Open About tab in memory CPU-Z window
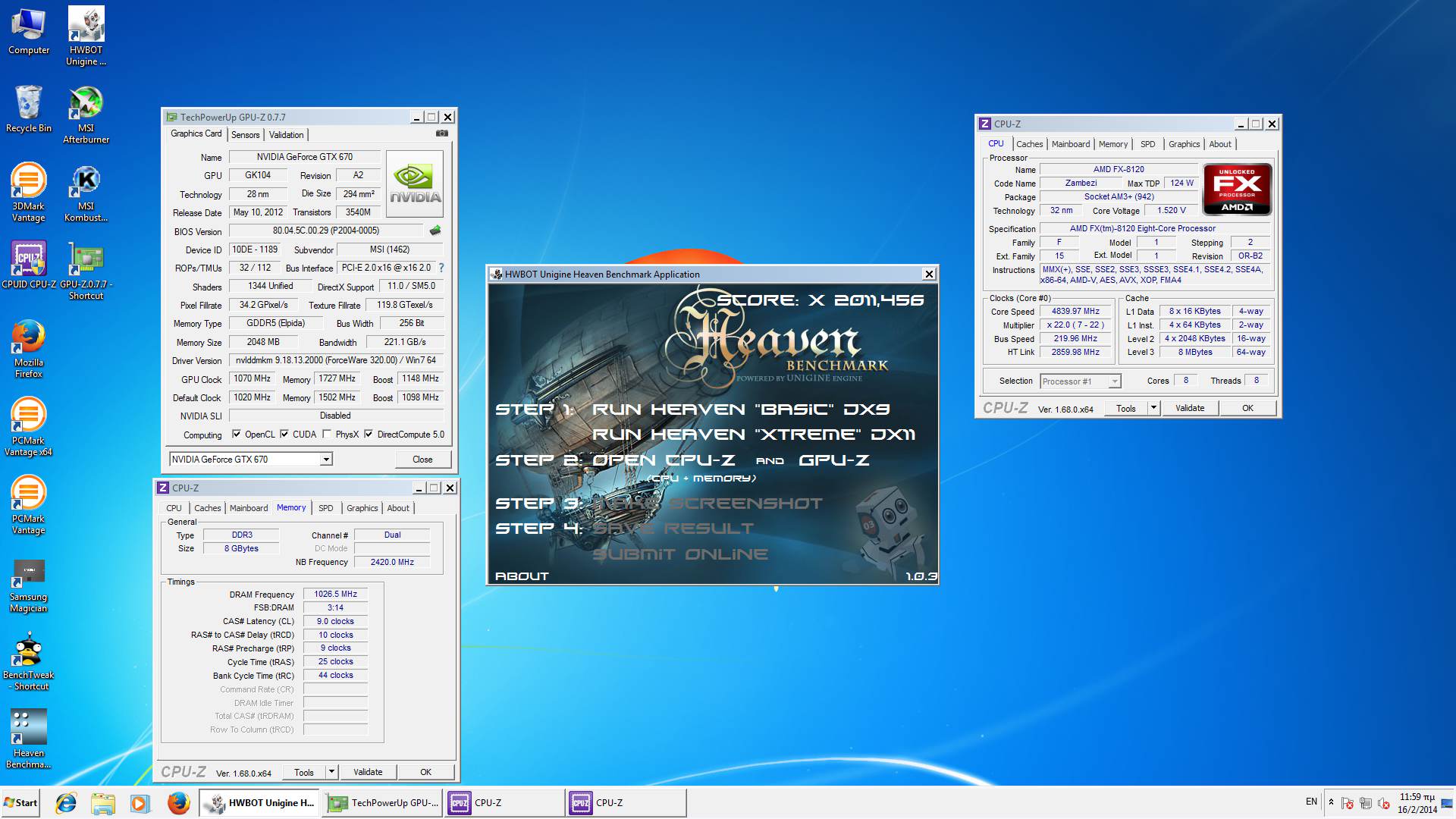The width and height of the screenshot is (1456, 819). [398, 508]
